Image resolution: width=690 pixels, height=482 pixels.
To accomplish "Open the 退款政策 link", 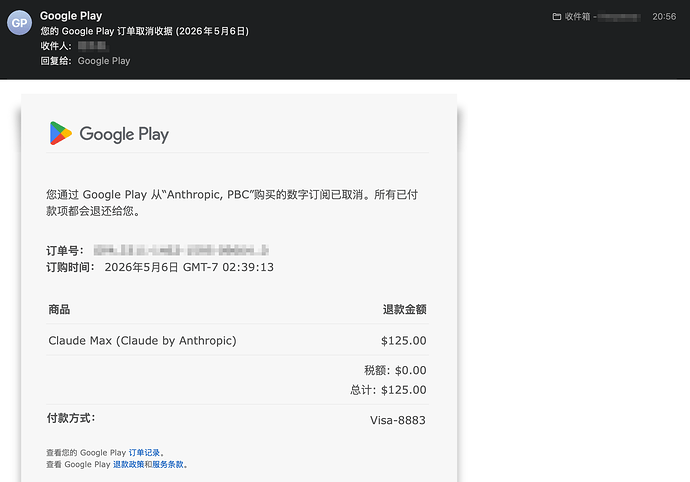I will pyautogui.click(x=128, y=464).
